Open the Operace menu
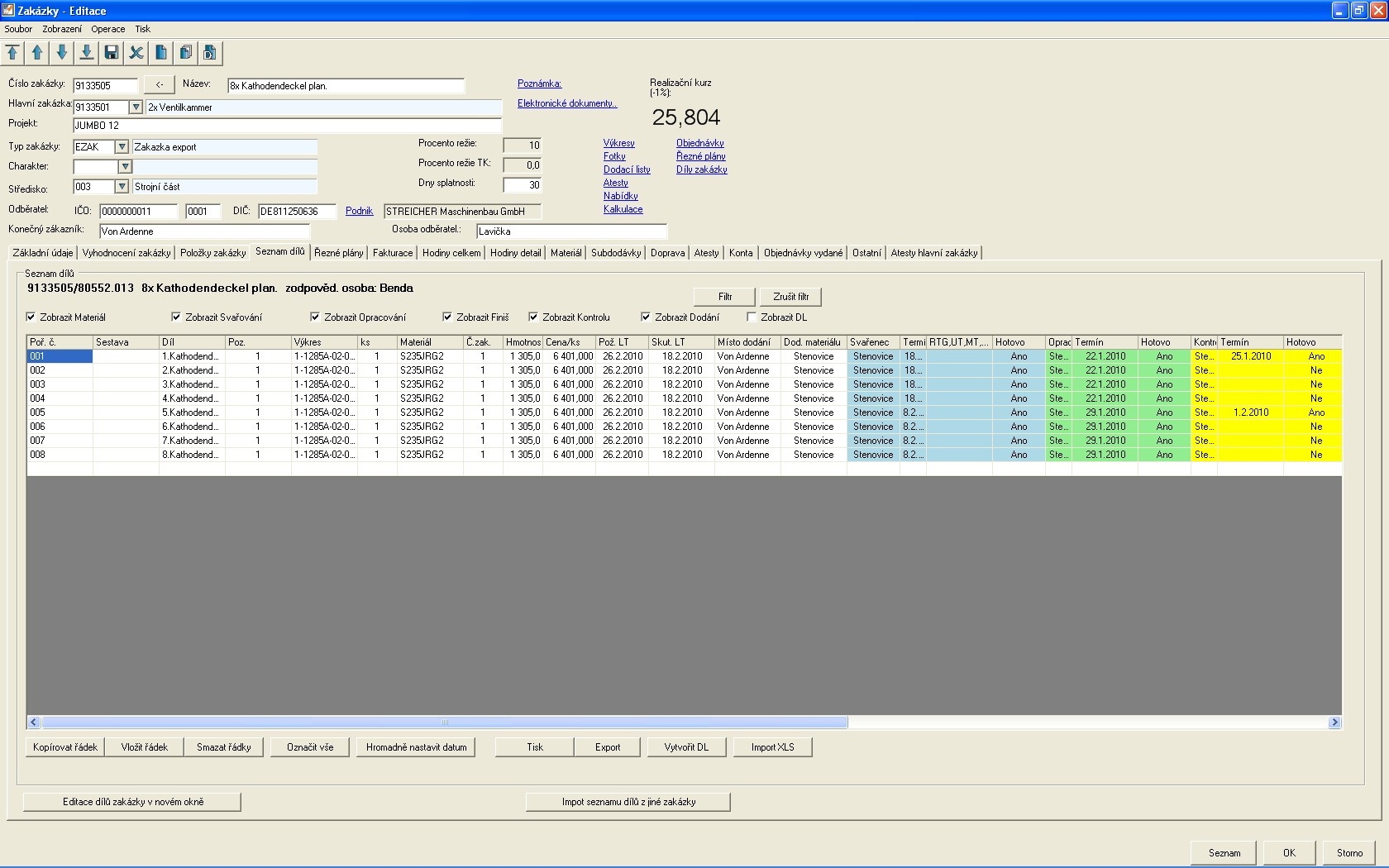Image resolution: width=1389 pixels, height=868 pixels. pos(108,29)
